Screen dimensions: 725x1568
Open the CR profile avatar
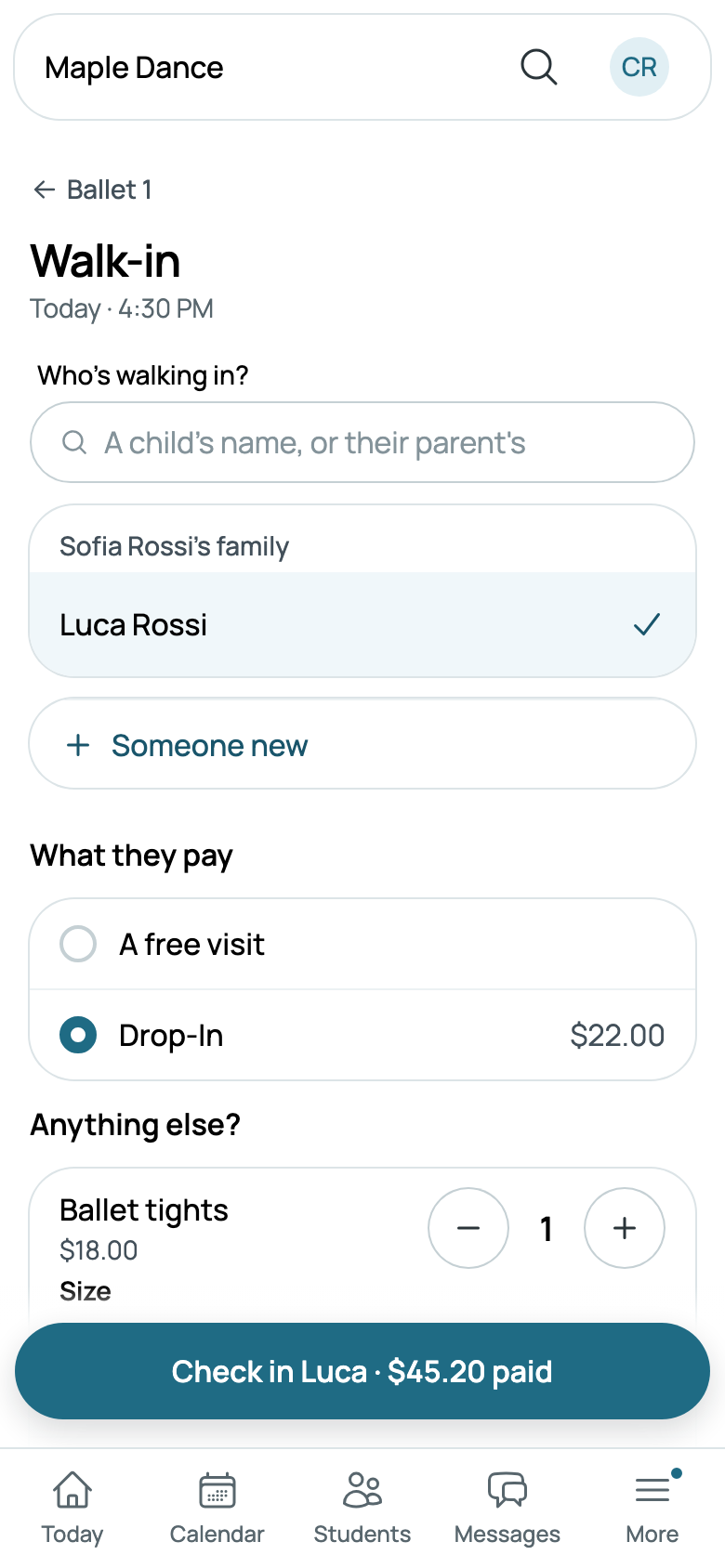click(639, 67)
